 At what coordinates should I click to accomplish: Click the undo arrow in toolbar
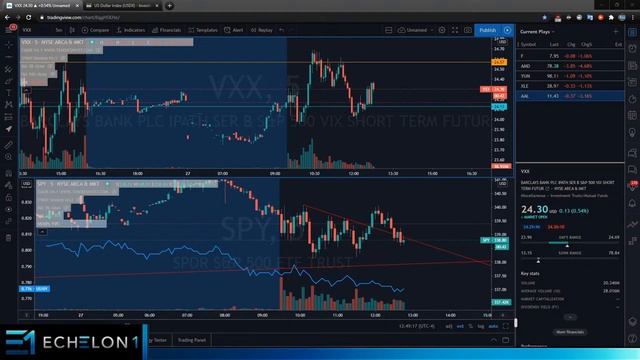tap(282, 30)
